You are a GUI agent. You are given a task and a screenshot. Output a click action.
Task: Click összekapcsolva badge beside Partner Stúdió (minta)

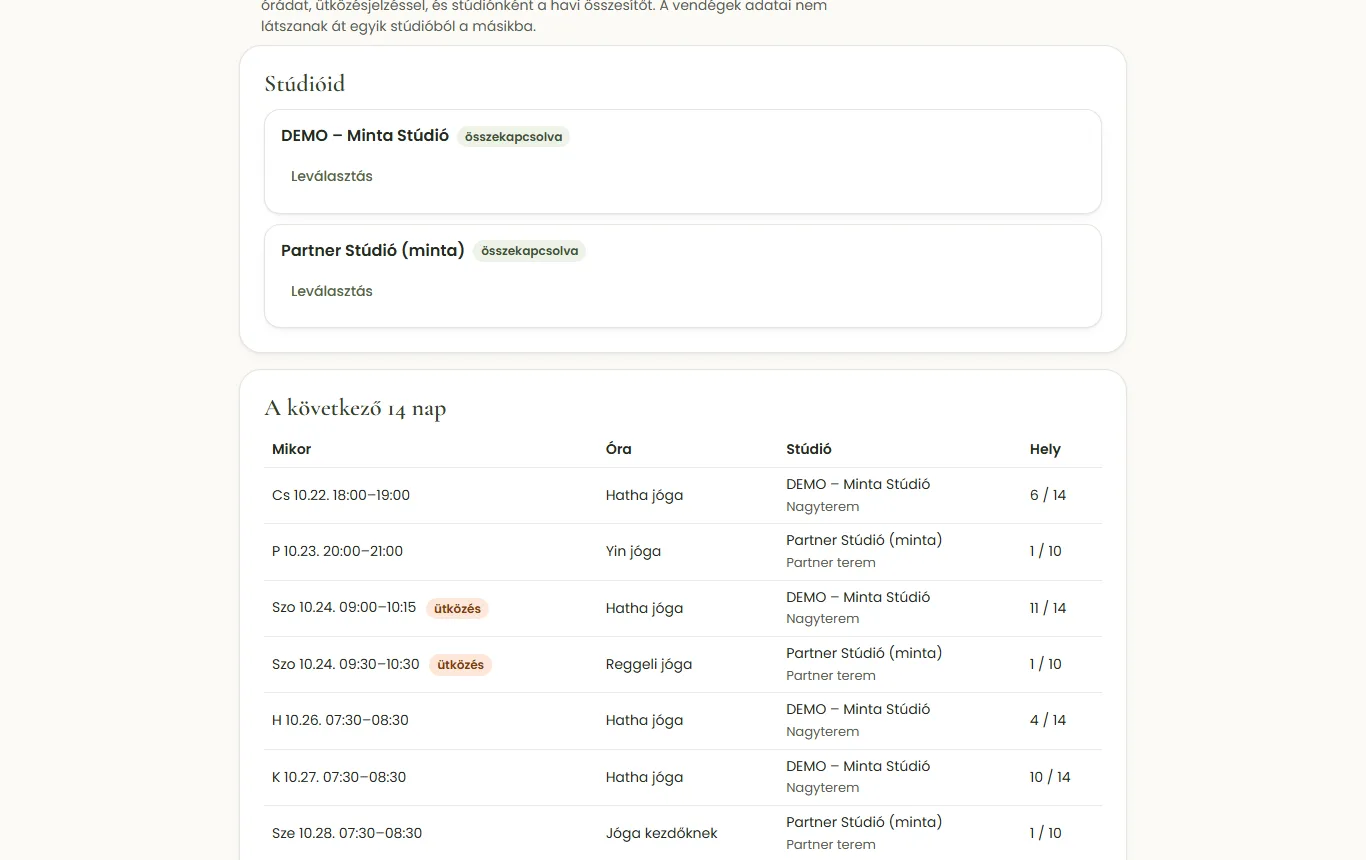(530, 251)
